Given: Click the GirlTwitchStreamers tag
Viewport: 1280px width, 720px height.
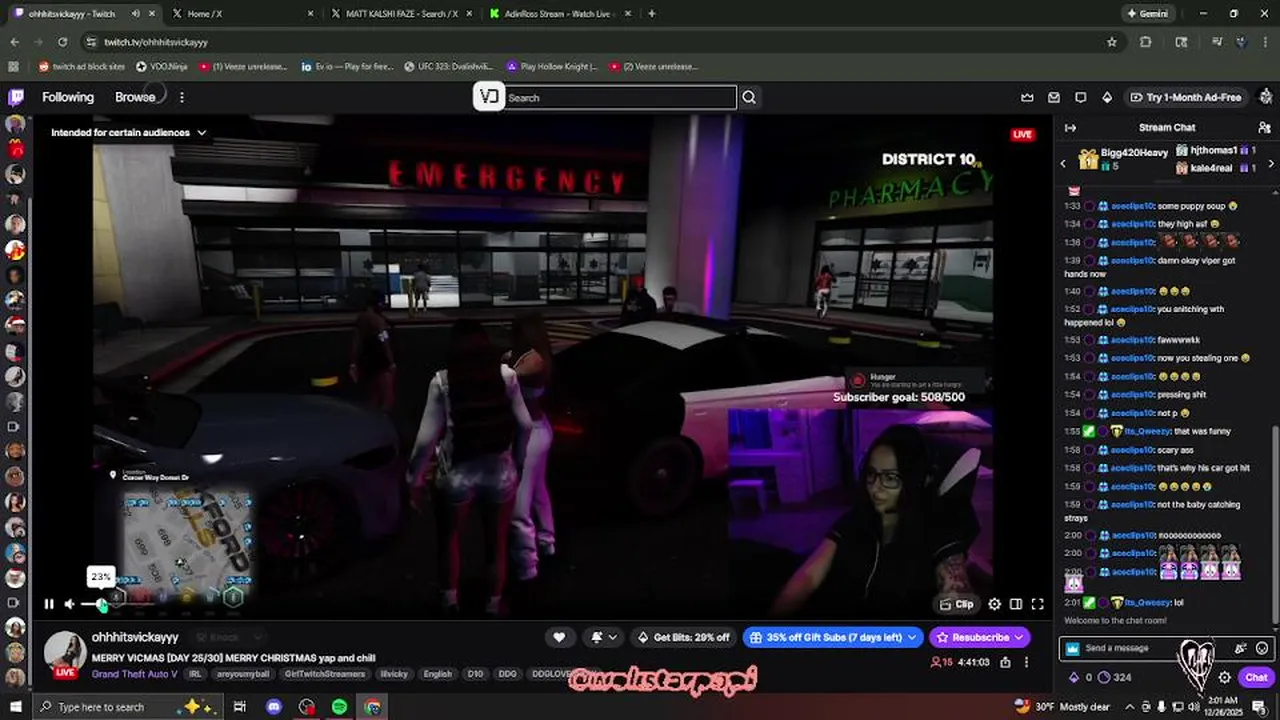Looking at the screenshot, I should point(325,674).
